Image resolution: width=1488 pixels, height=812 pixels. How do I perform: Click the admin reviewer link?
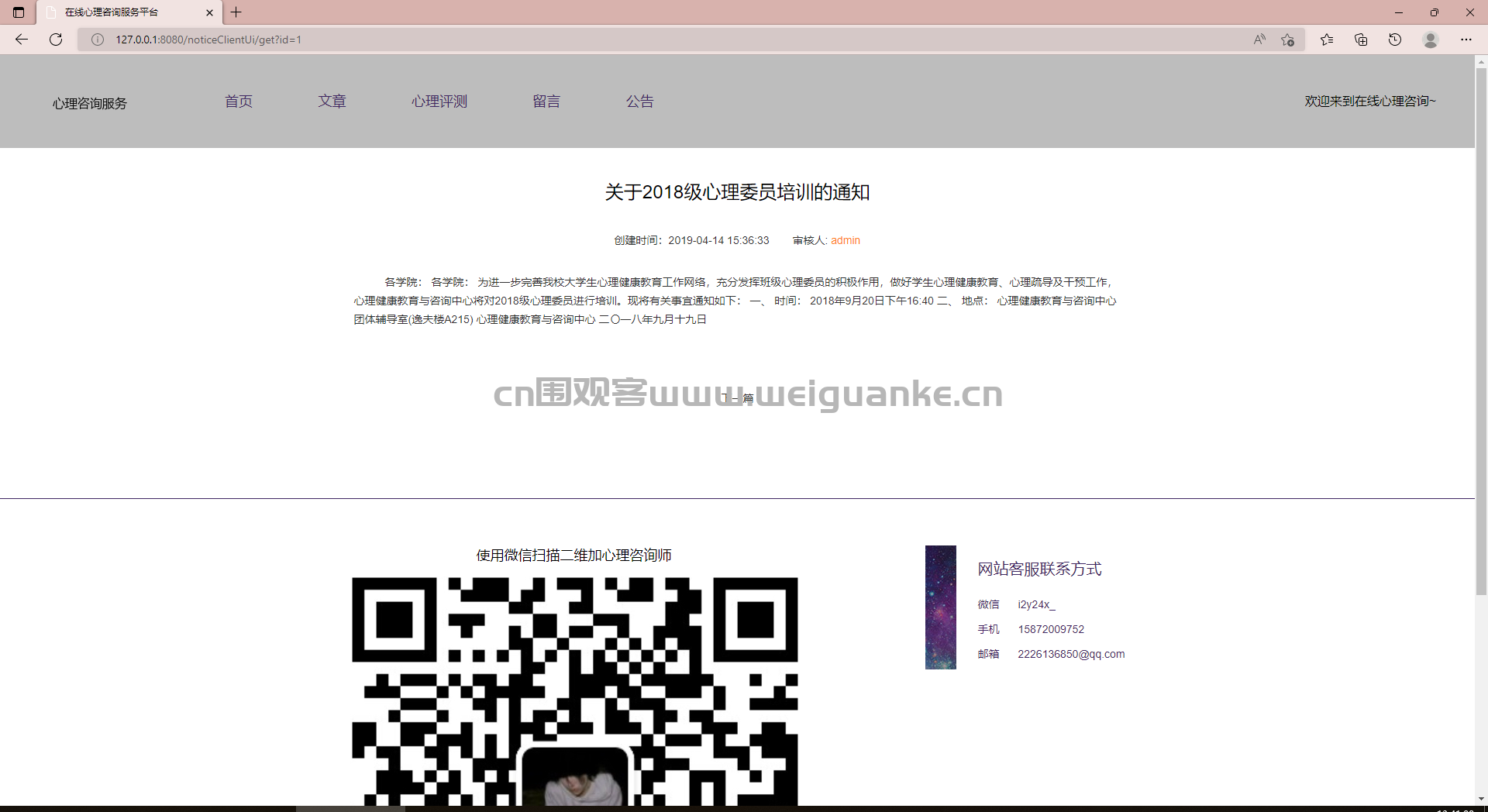(846, 240)
